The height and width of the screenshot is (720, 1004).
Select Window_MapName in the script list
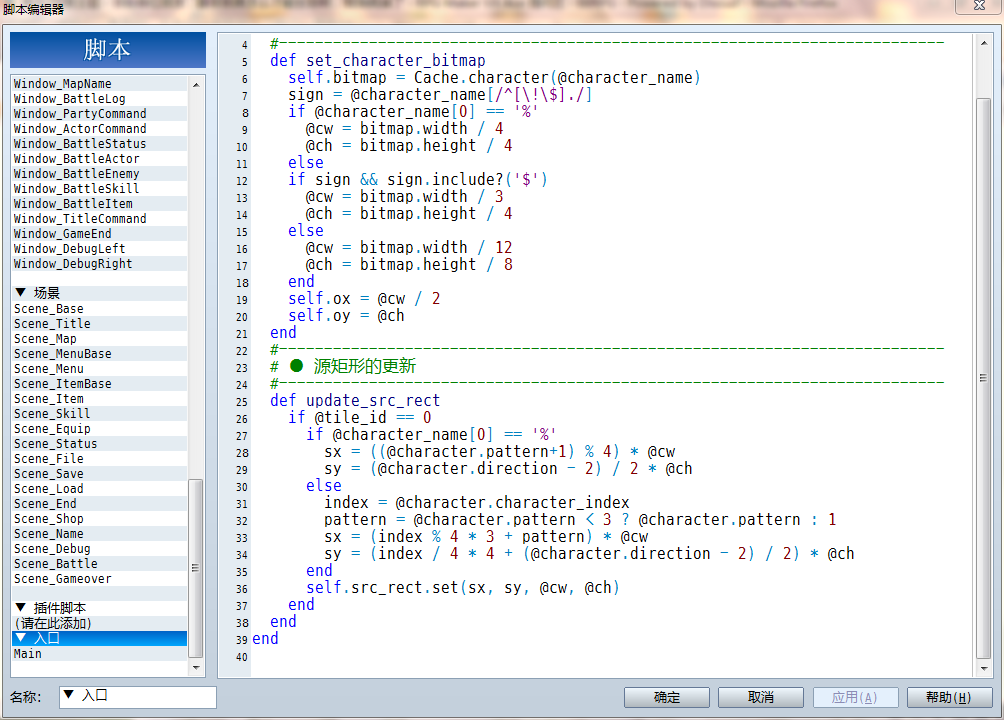[x=100, y=84]
